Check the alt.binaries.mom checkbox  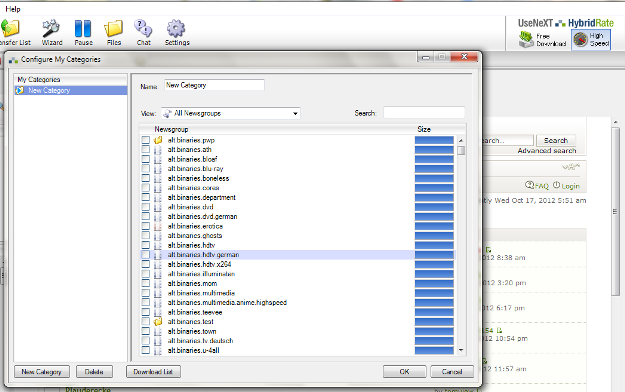pos(145,284)
